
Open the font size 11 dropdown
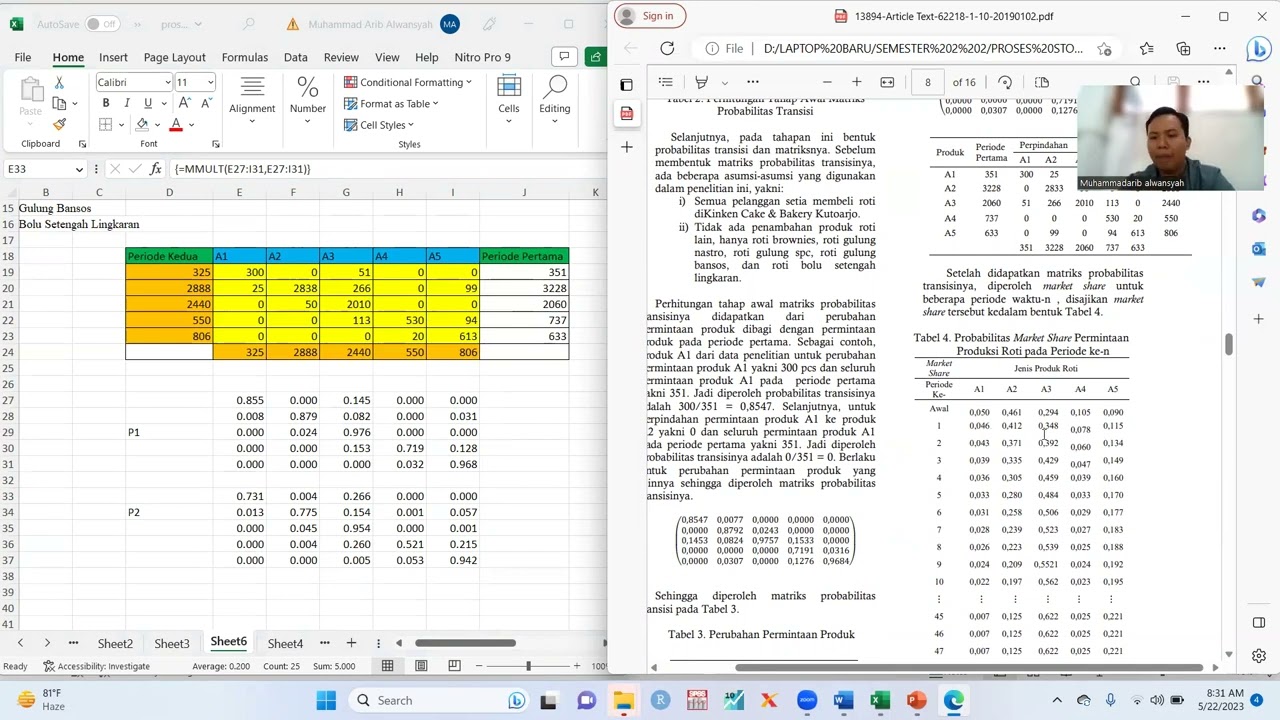pos(209,83)
